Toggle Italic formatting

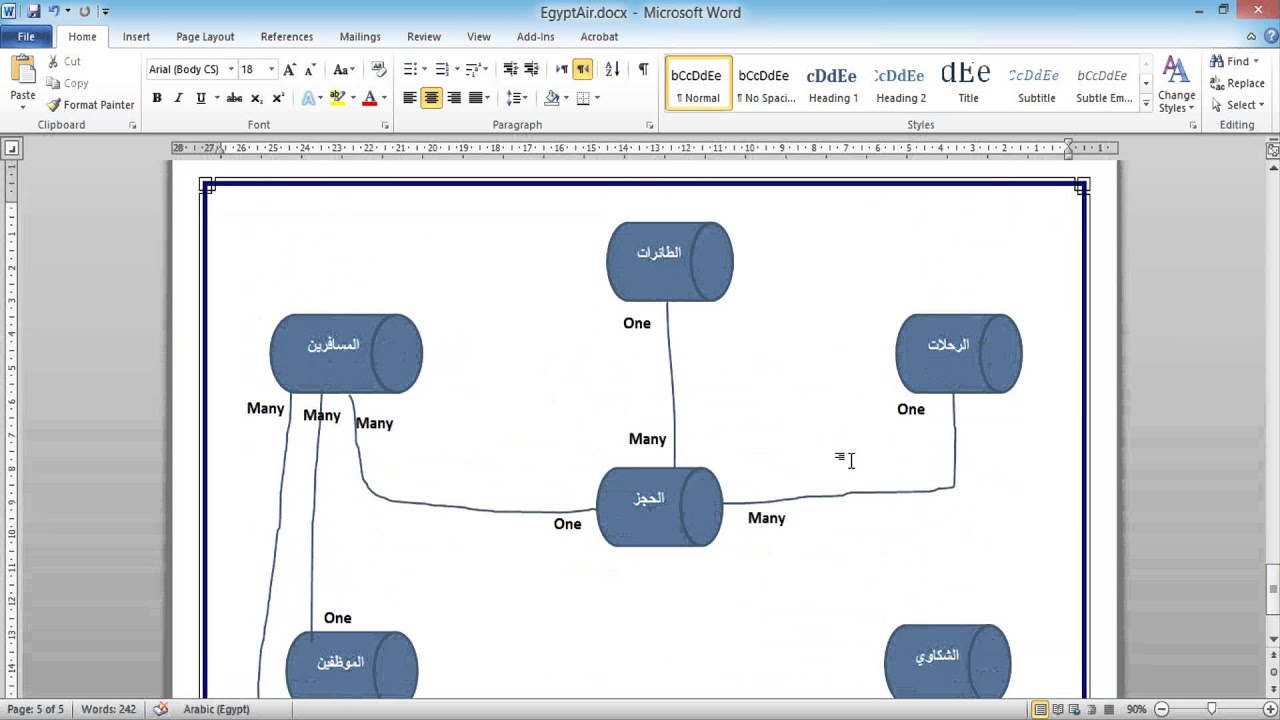click(x=178, y=98)
